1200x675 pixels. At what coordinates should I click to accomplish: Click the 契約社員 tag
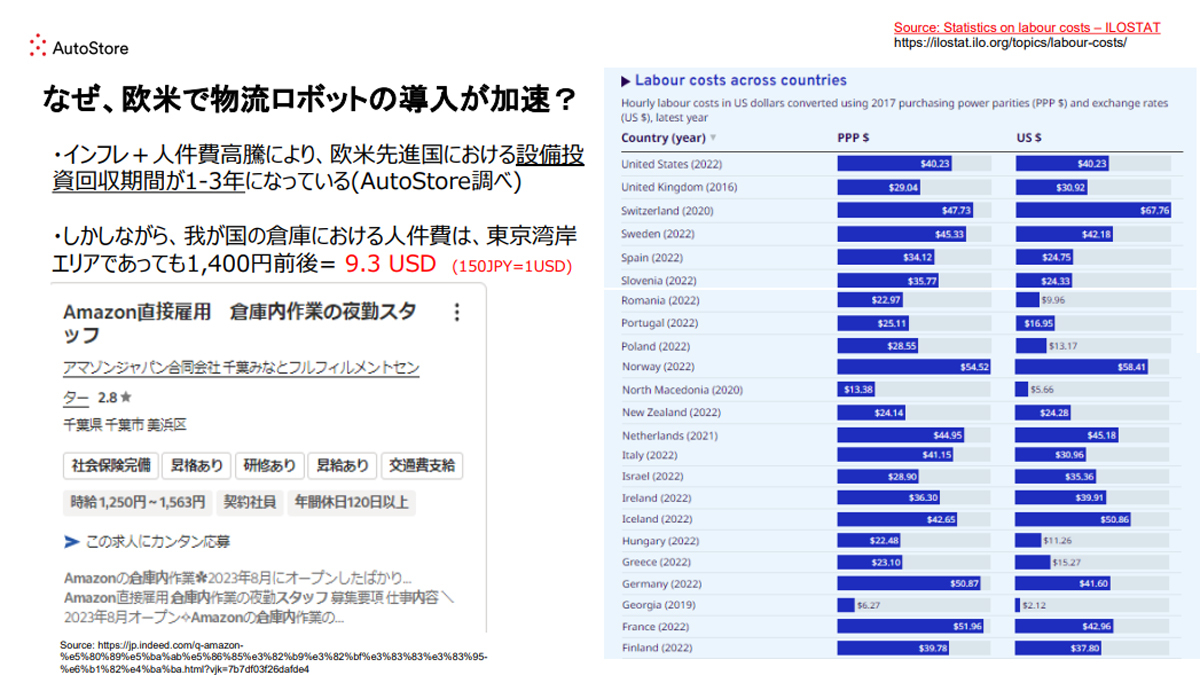click(x=249, y=502)
